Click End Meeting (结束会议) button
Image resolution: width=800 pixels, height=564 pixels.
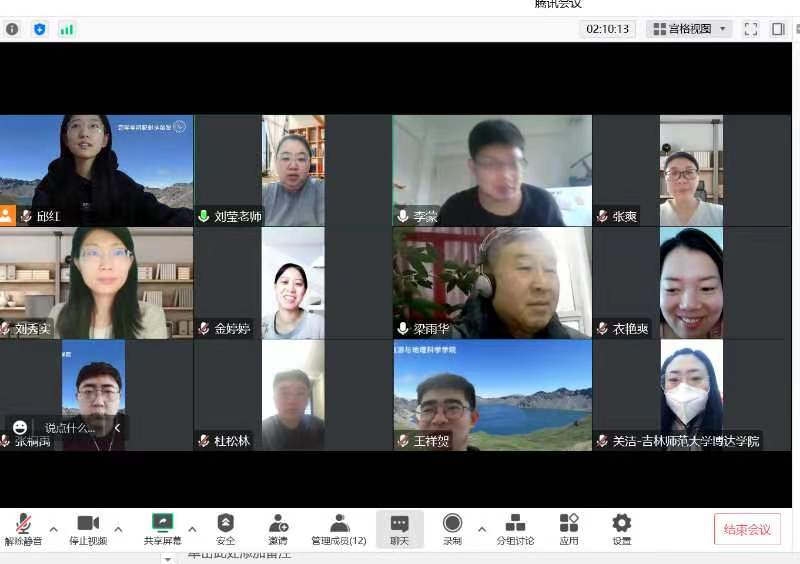coord(747,529)
